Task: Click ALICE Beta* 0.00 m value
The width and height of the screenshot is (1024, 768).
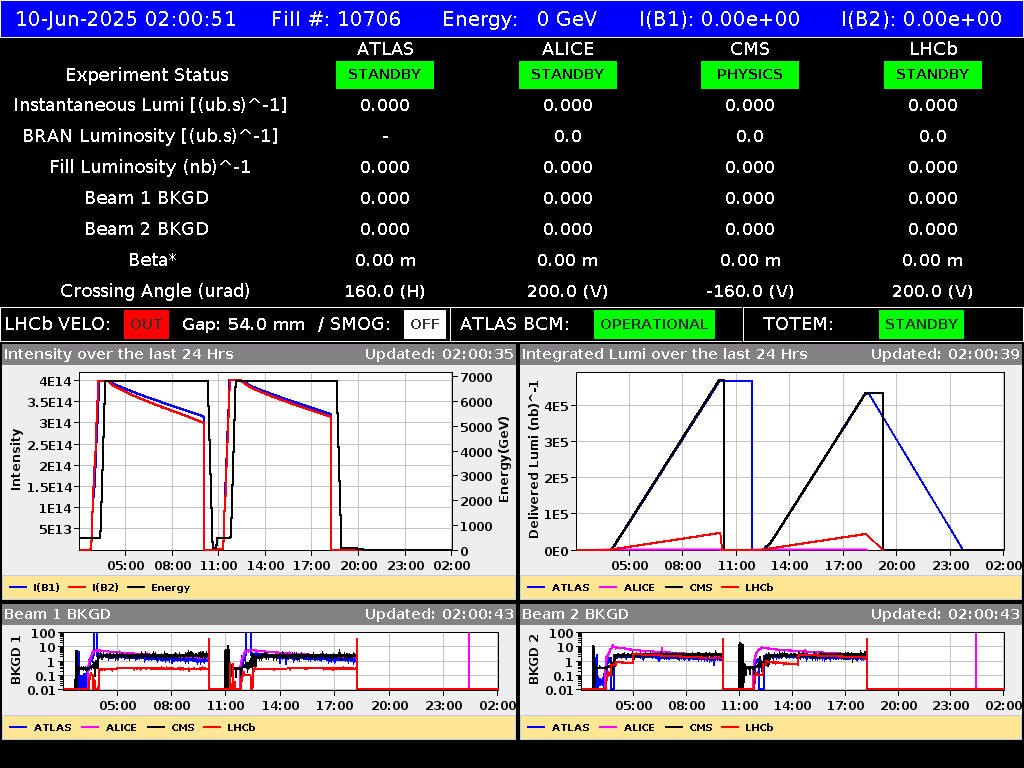Action: click(x=568, y=260)
